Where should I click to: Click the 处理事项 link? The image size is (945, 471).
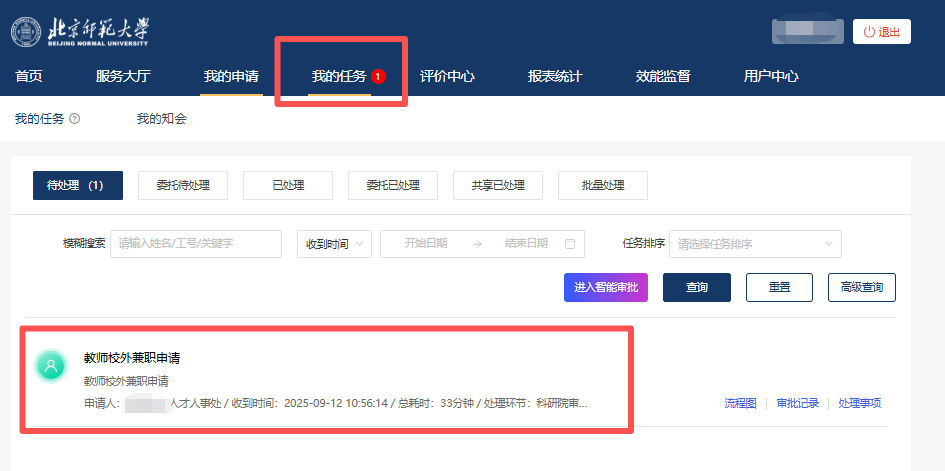(x=859, y=403)
